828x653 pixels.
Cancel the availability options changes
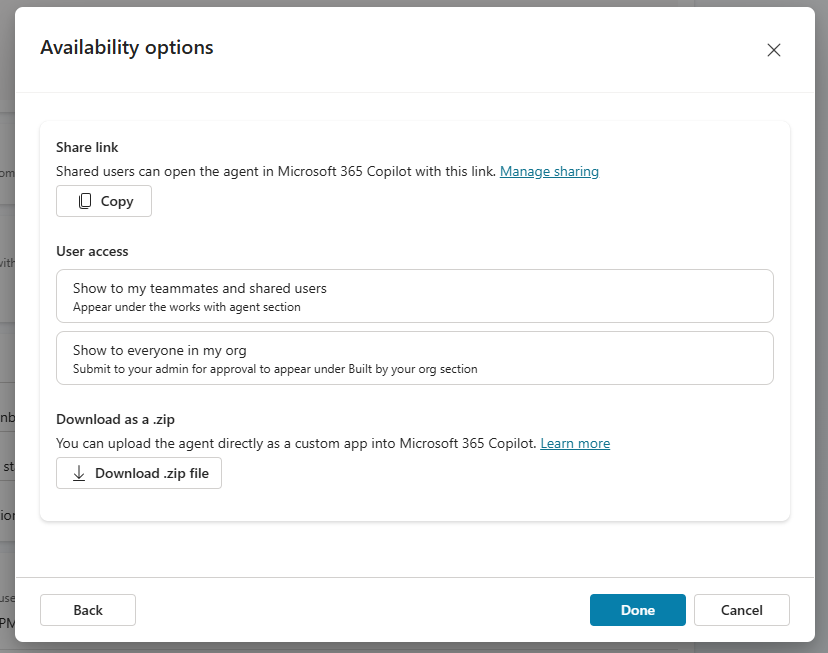coord(741,610)
